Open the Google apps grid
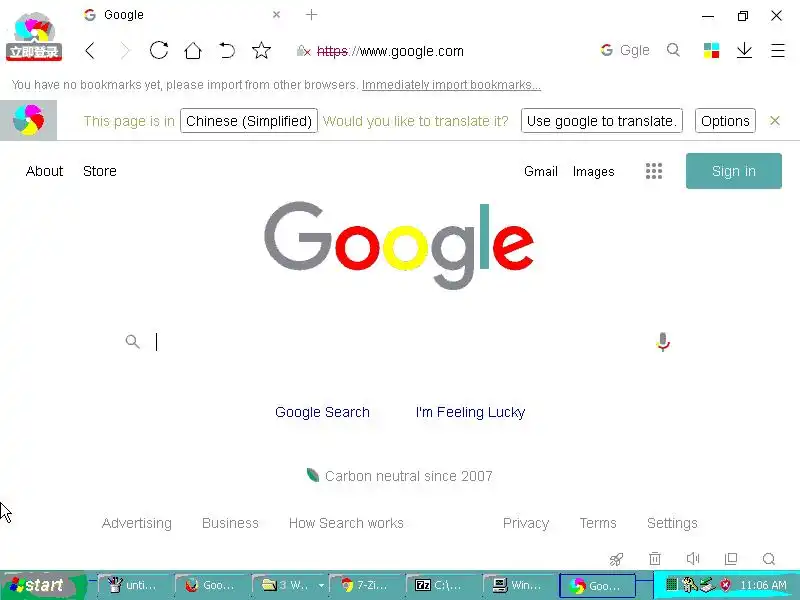The height and width of the screenshot is (600, 800). [654, 171]
